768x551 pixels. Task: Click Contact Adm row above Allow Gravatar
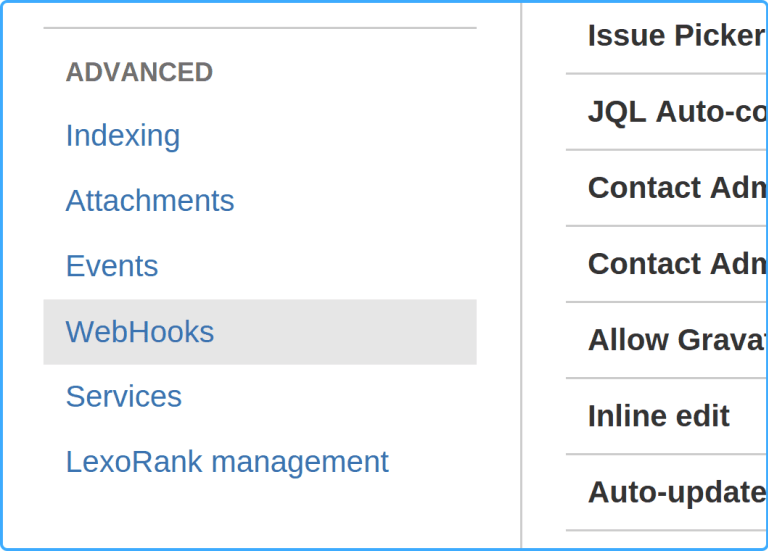[x=676, y=264]
